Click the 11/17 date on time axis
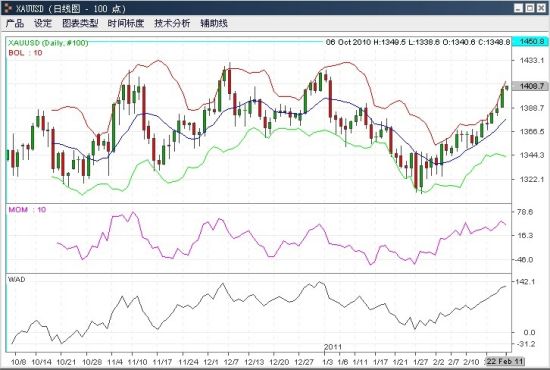This screenshot has height=370, width=550. pyautogui.click(x=162, y=362)
